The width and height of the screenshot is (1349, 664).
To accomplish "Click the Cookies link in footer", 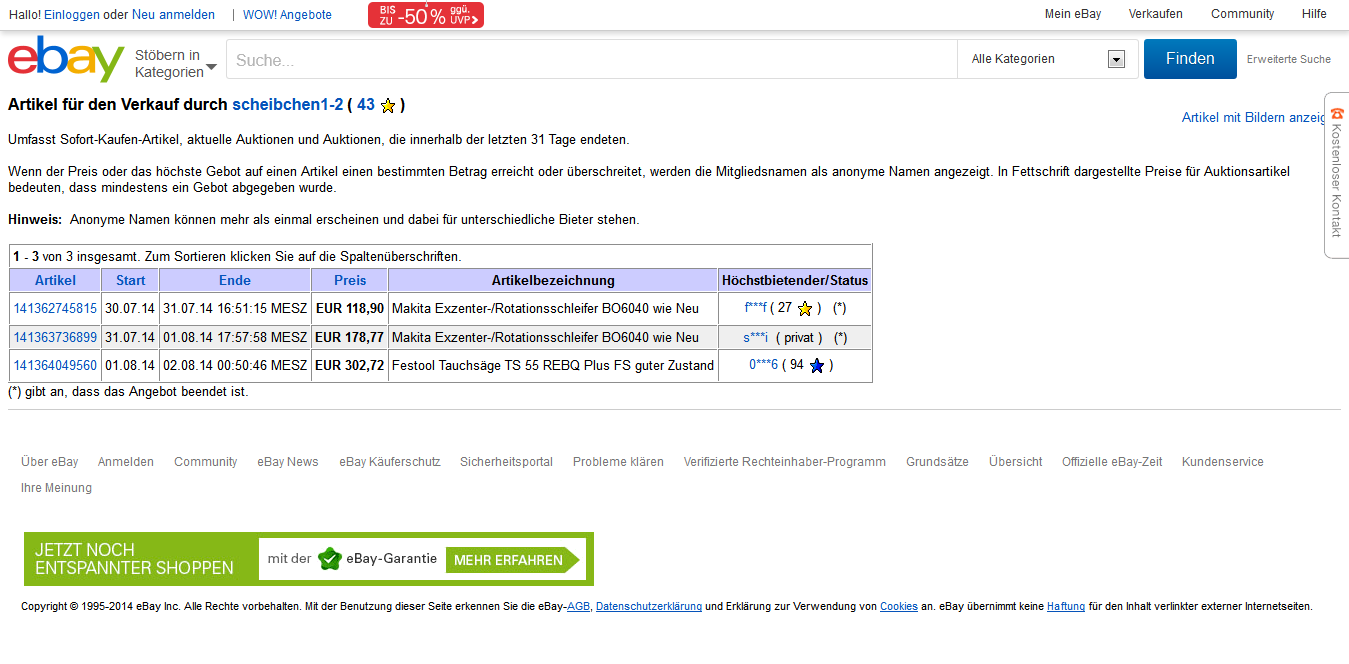I will tap(899, 606).
